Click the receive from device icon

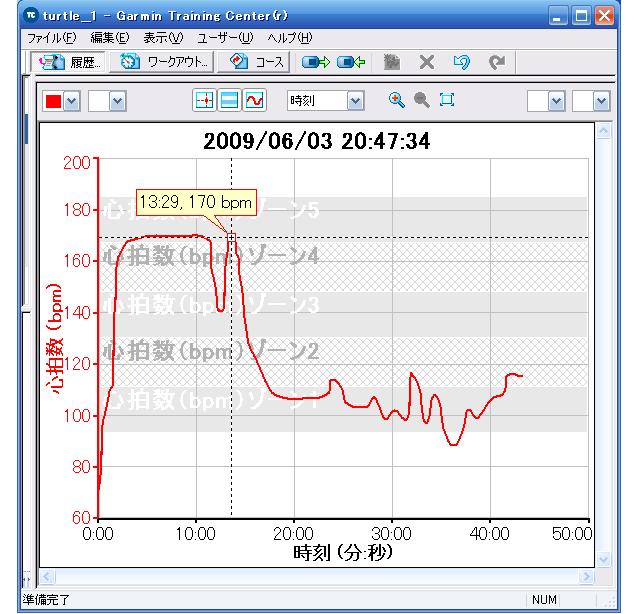350,62
